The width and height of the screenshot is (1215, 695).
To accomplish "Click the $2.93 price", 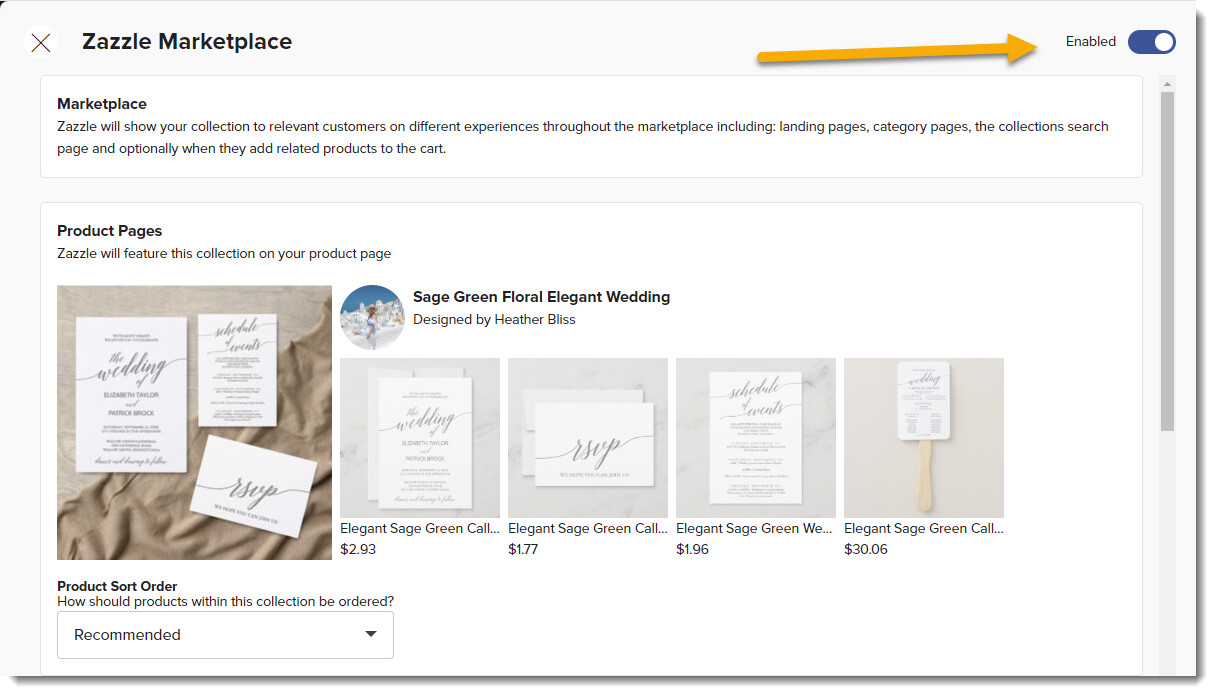I will [358, 549].
